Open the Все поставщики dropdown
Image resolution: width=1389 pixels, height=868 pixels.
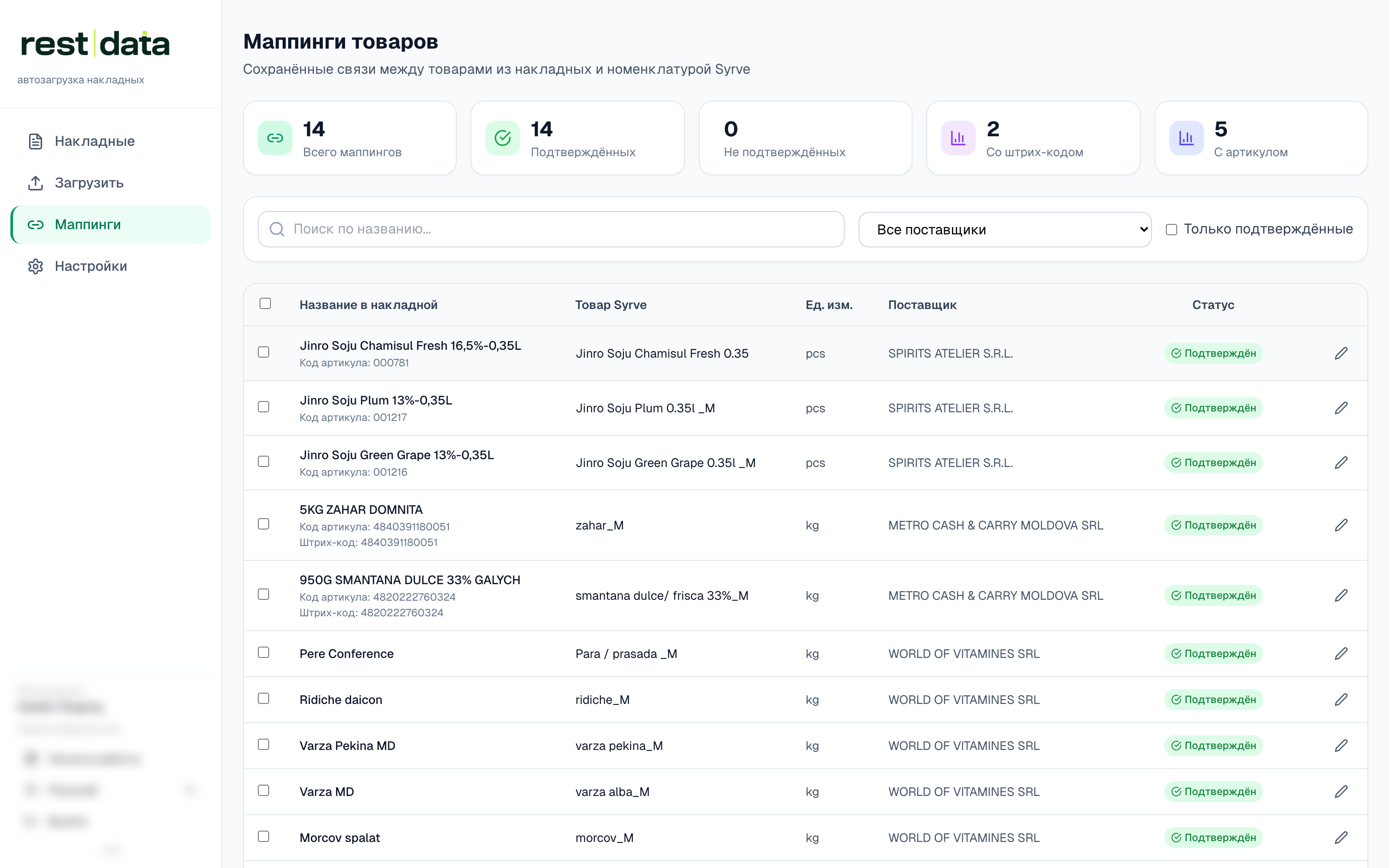[x=1004, y=230]
